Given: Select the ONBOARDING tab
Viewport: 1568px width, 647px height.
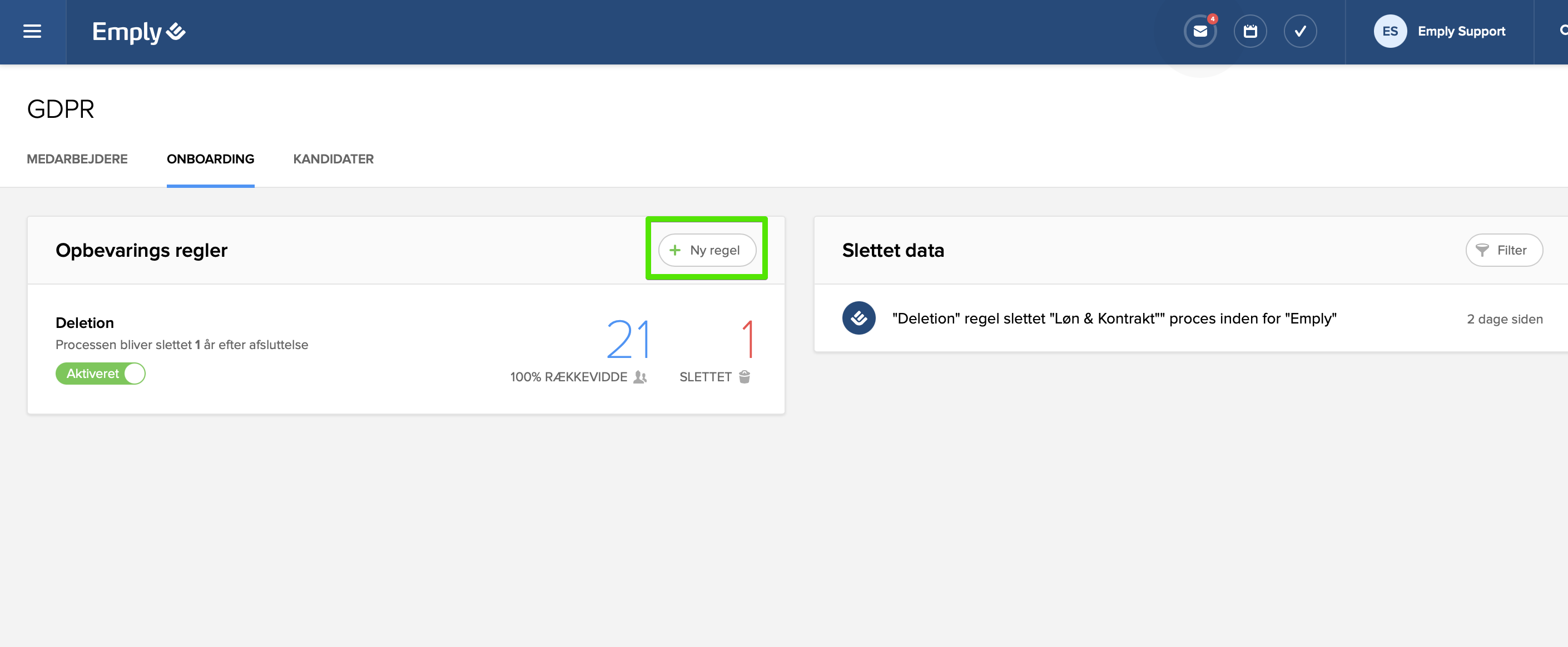Looking at the screenshot, I should pos(210,159).
